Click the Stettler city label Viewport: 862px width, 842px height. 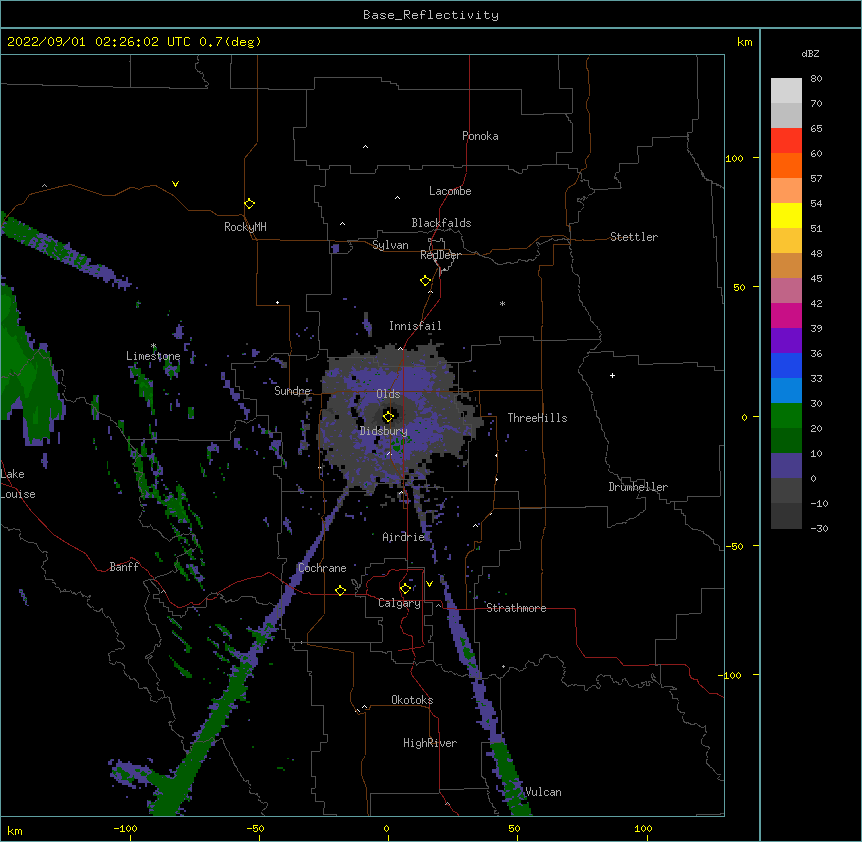(634, 237)
